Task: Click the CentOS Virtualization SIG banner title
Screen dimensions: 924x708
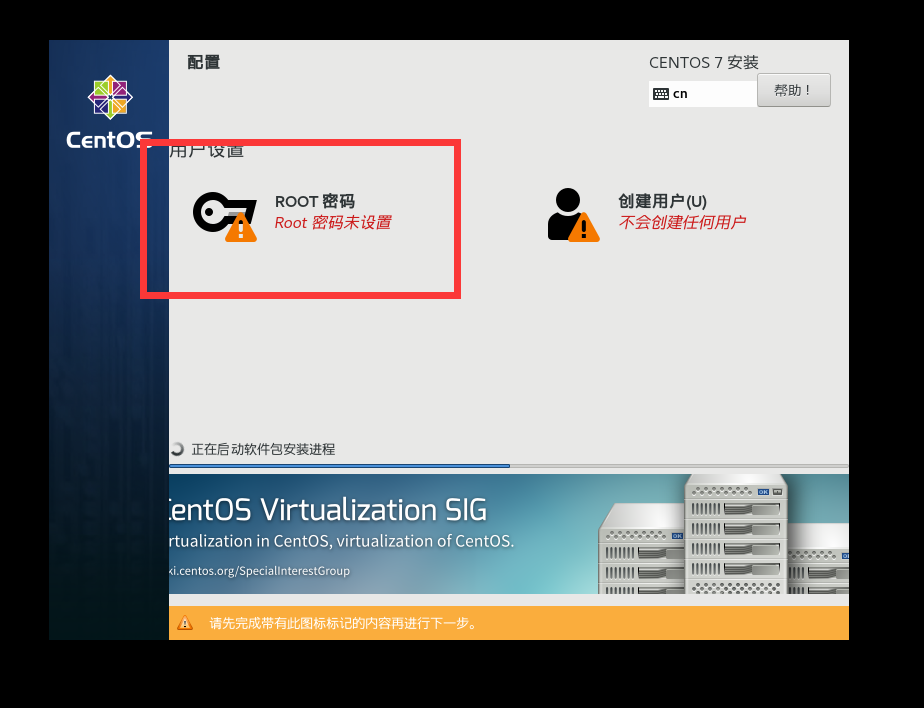Action: coord(328,510)
